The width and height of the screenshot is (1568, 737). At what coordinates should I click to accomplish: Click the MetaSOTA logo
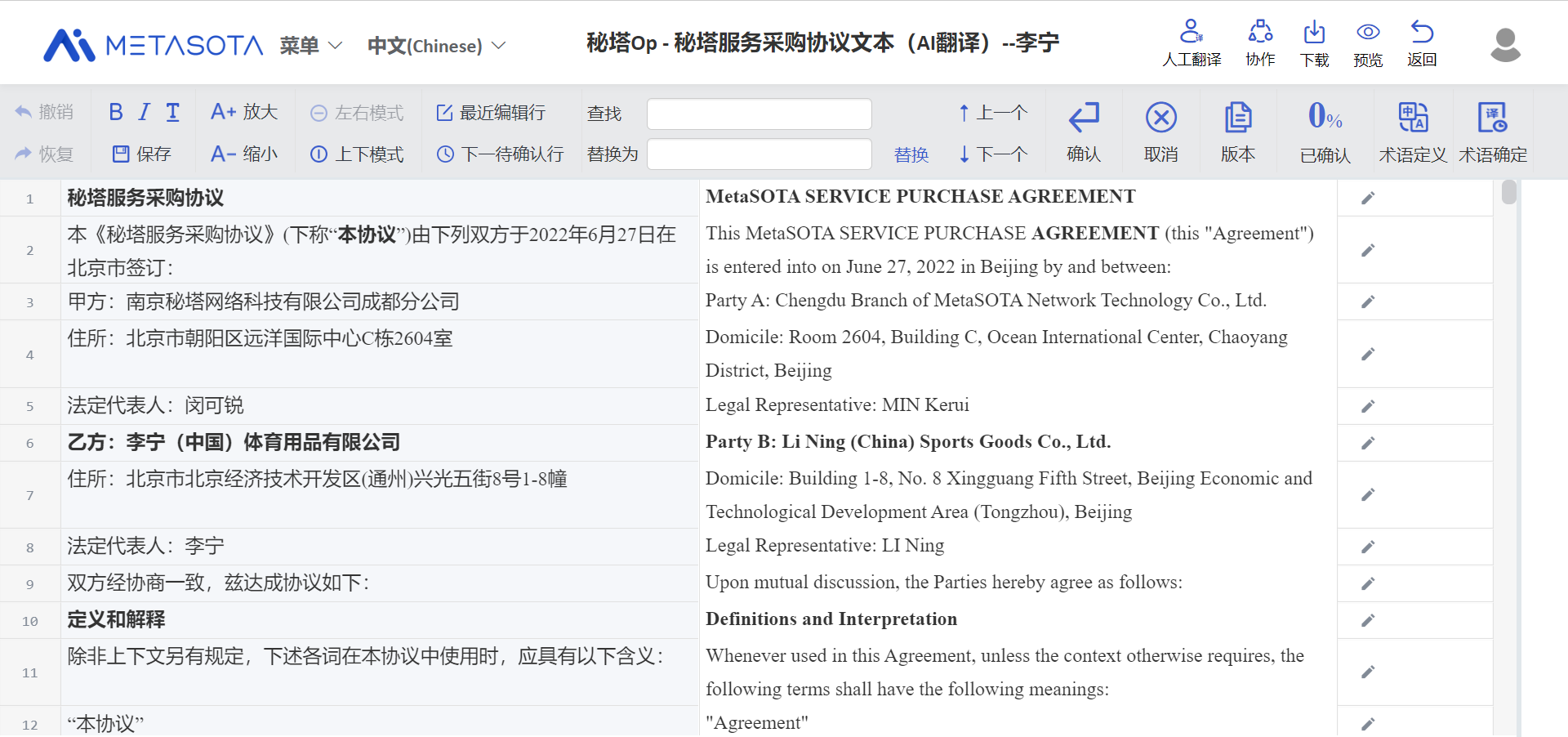pyautogui.click(x=153, y=45)
